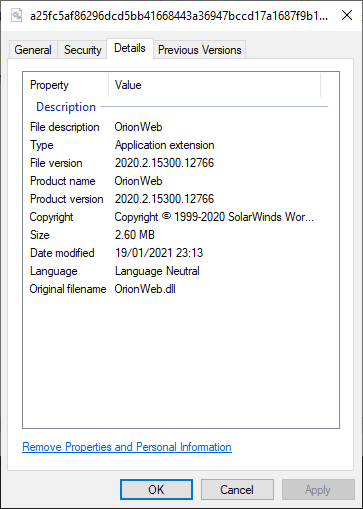Select the Product version property label
Viewport: 363px width, 509px height.
coord(67,199)
